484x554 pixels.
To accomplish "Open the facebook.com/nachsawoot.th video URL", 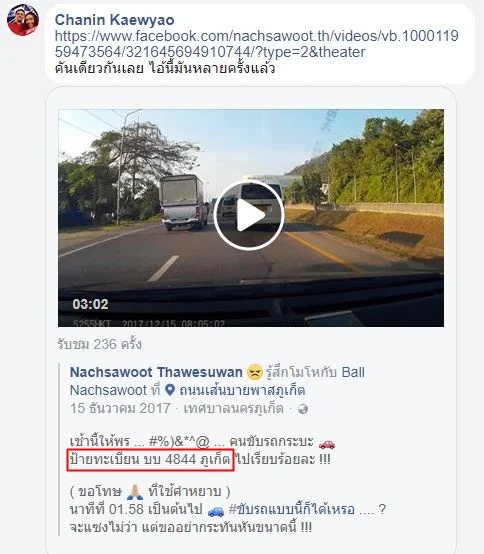I will click(x=256, y=44).
